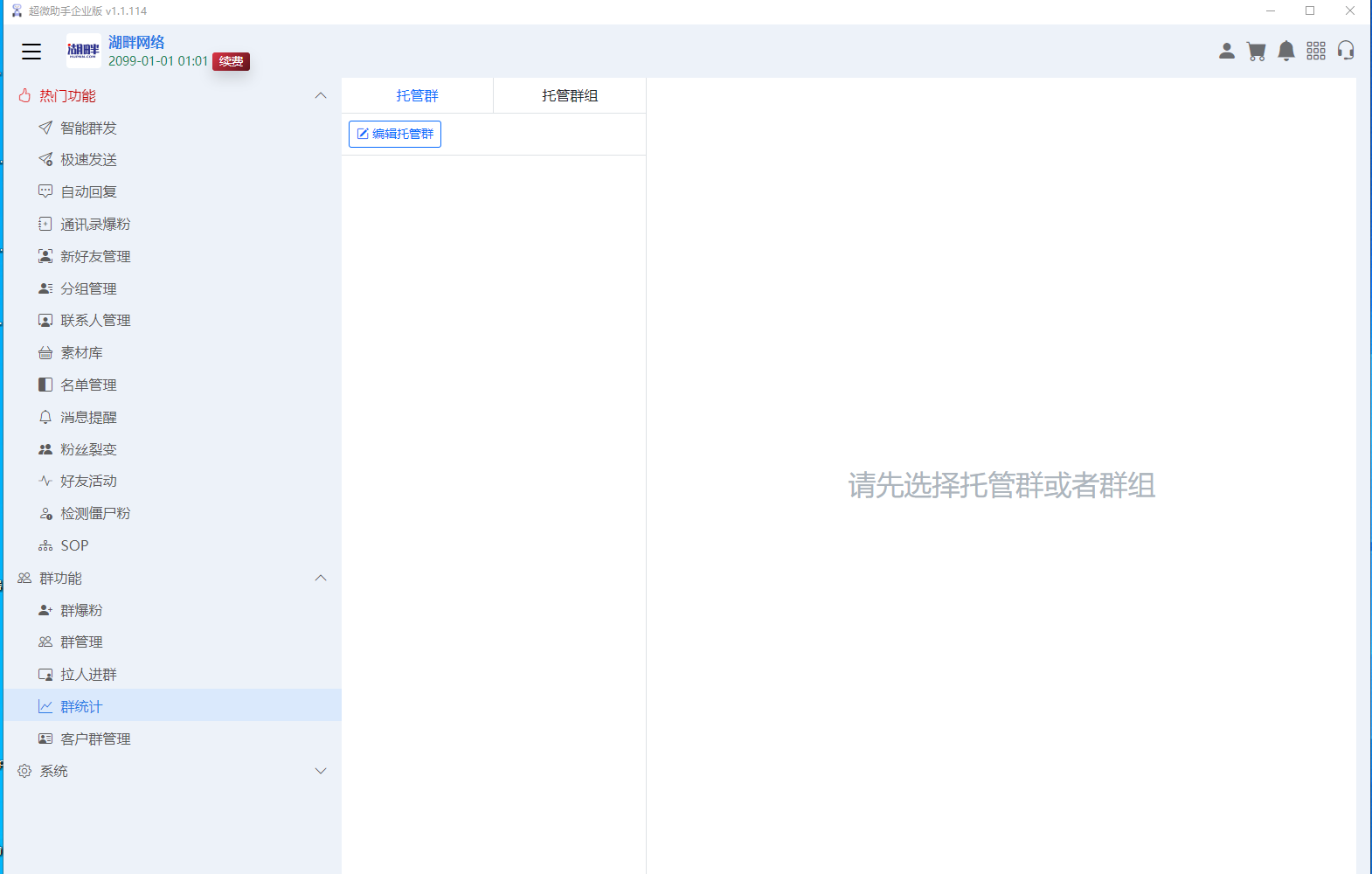
Task: Click the 编辑托管群 button
Action: point(395,134)
